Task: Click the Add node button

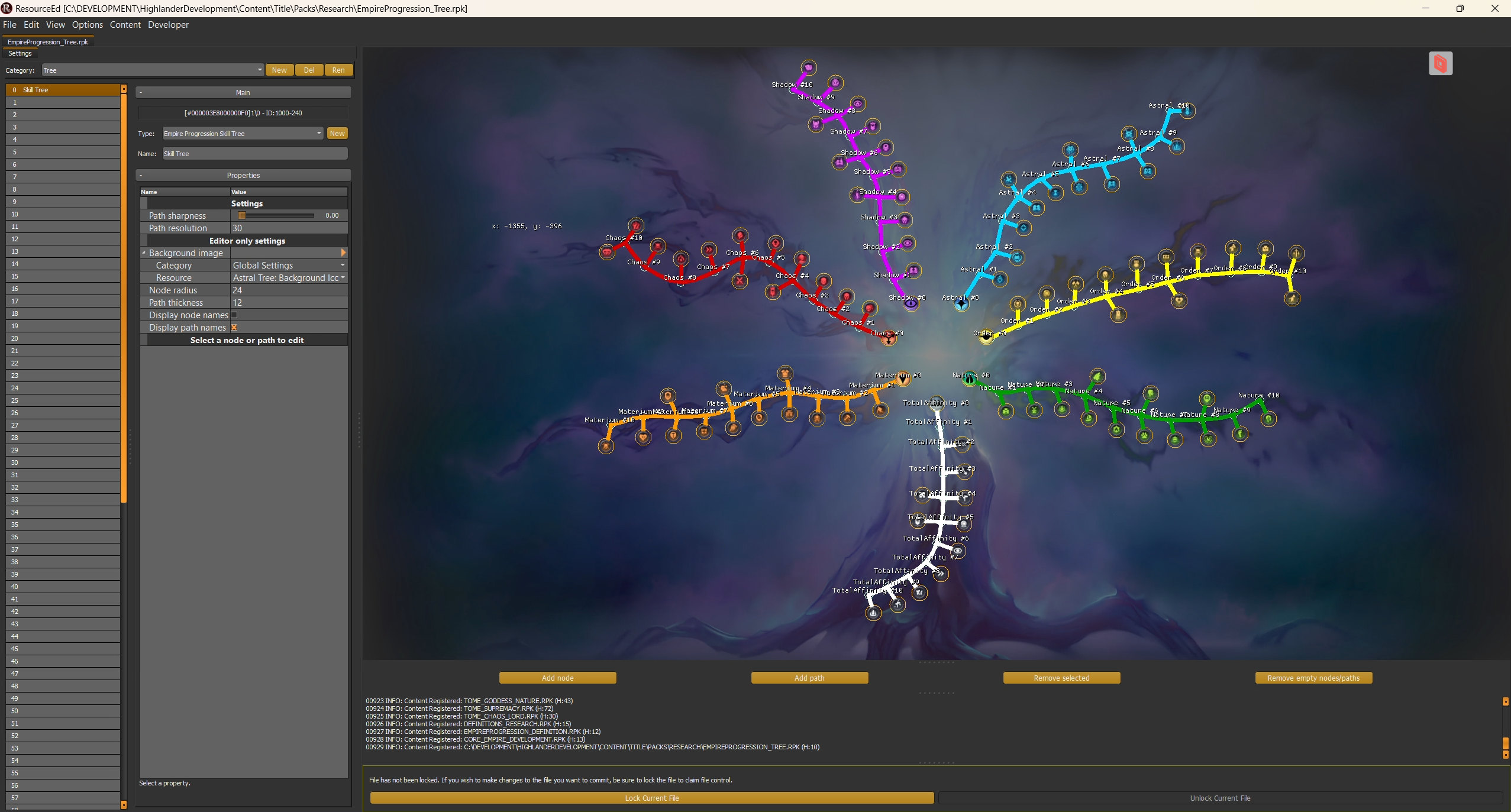Action: [x=557, y=678]
